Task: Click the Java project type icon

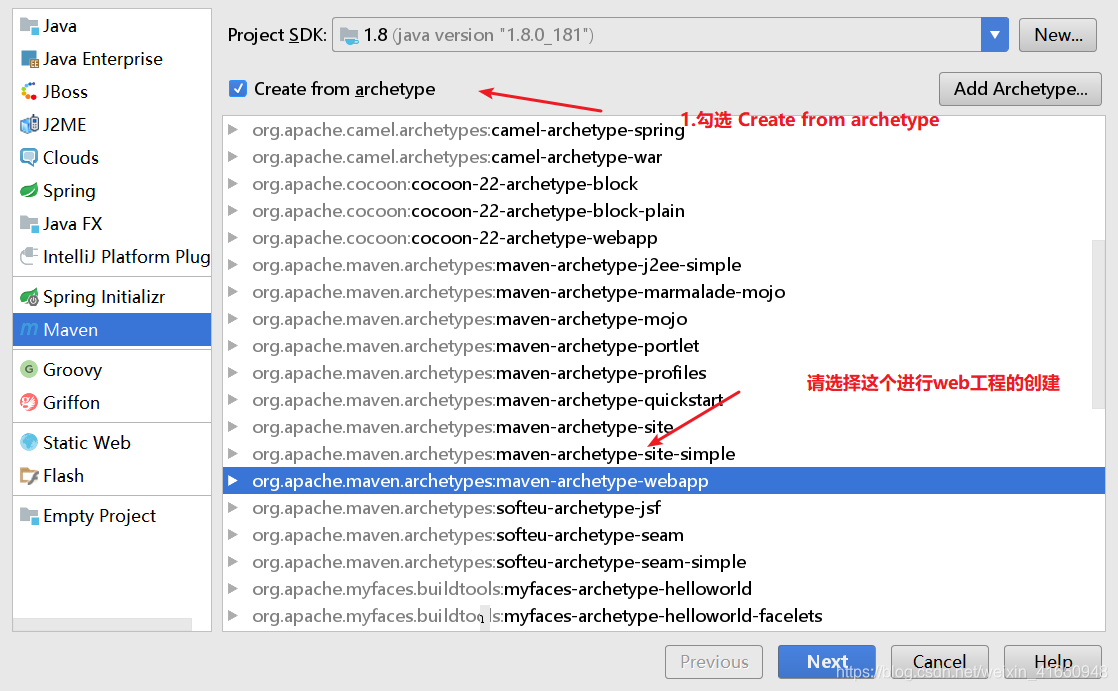Action: click(x=29, y=26)
